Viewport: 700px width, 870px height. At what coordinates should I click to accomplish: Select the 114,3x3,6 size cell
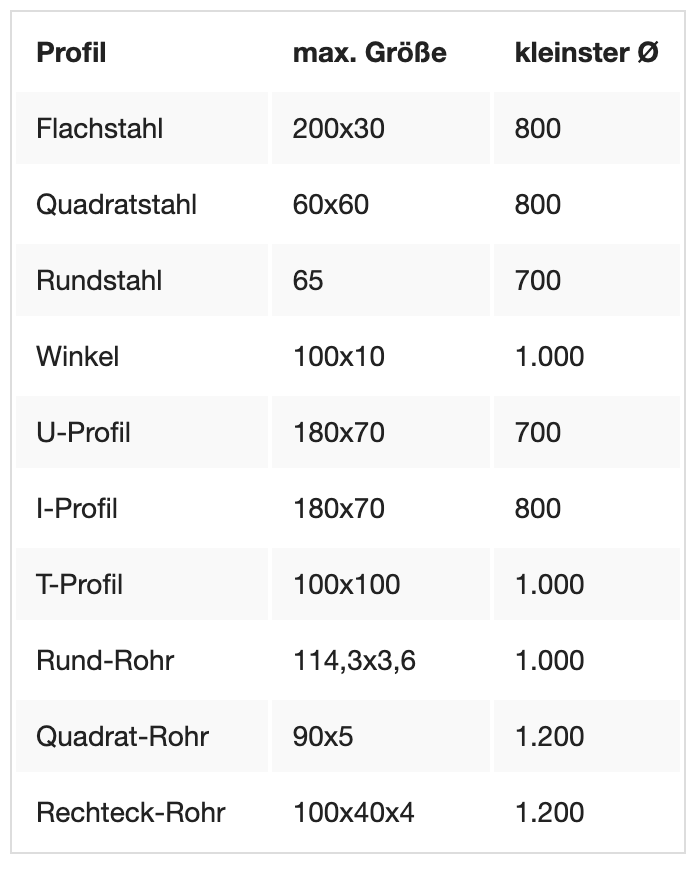pos(354,661)
